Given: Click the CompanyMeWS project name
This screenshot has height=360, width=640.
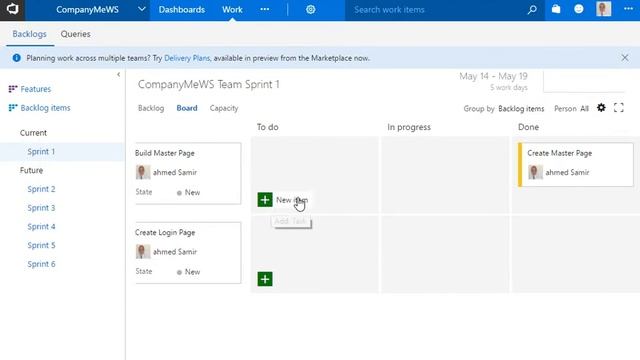Looking at the screenshot, I should [87, 10].
